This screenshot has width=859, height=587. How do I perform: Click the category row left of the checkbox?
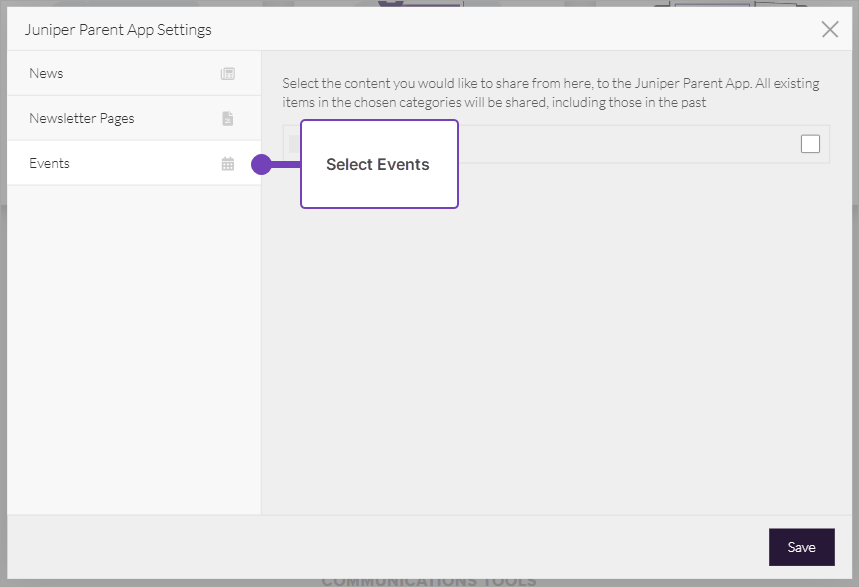pos(620,144)
